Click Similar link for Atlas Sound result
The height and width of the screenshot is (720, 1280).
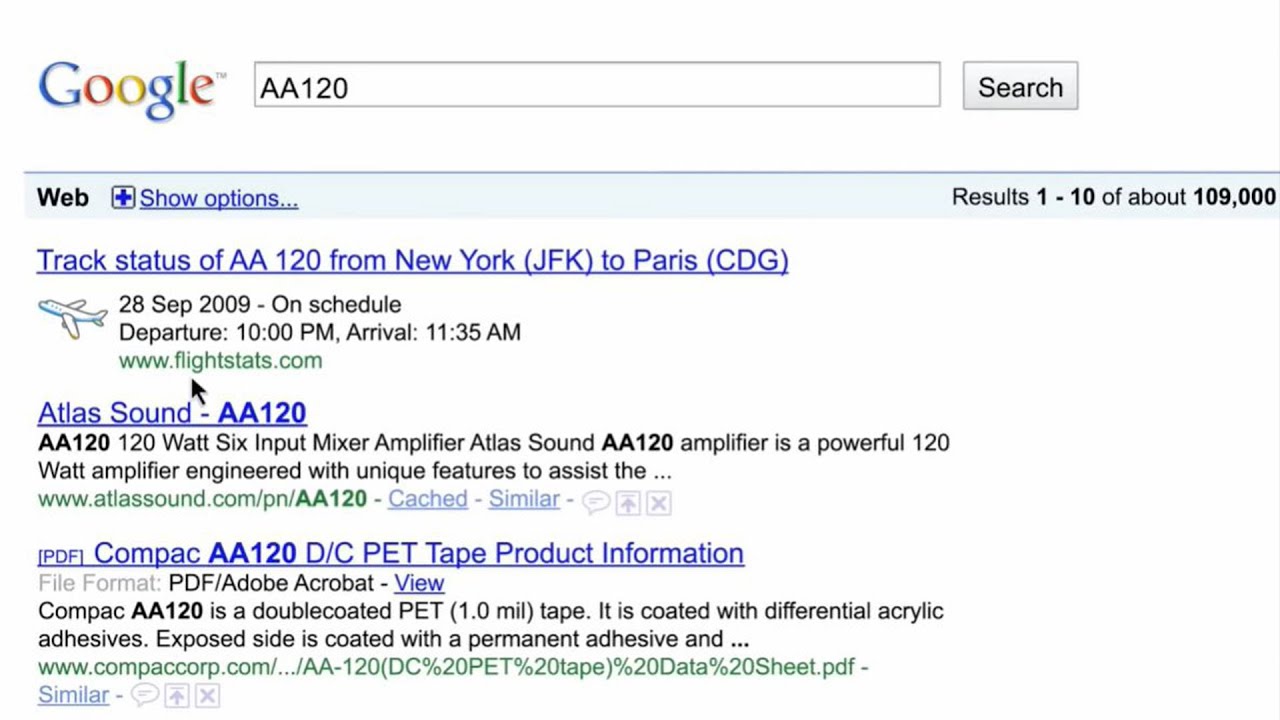[523, 498]
